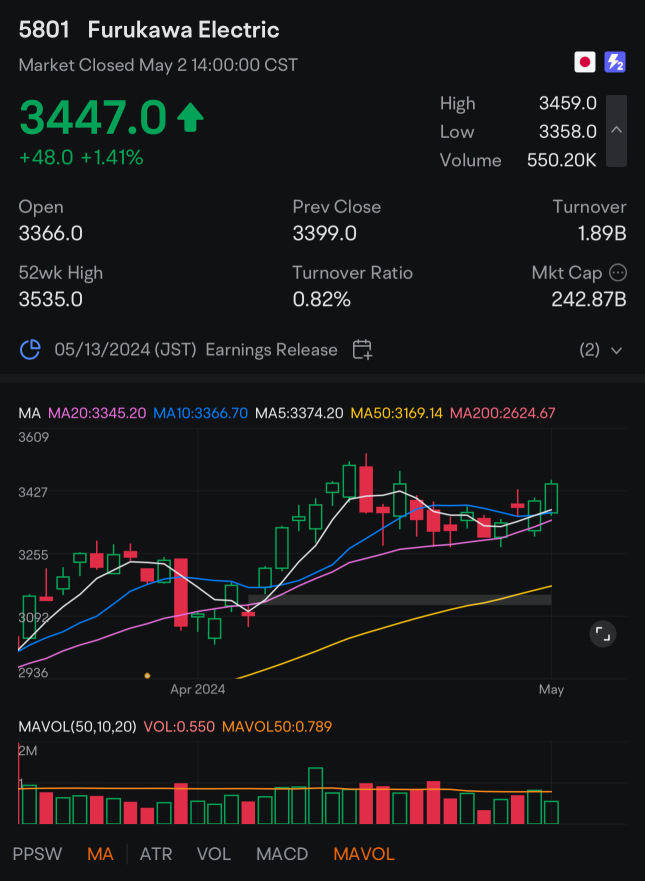The height and width of the screenshot is (881, 645).
Task: Select the MAVOL indicator tab
Action: [364, 855]
